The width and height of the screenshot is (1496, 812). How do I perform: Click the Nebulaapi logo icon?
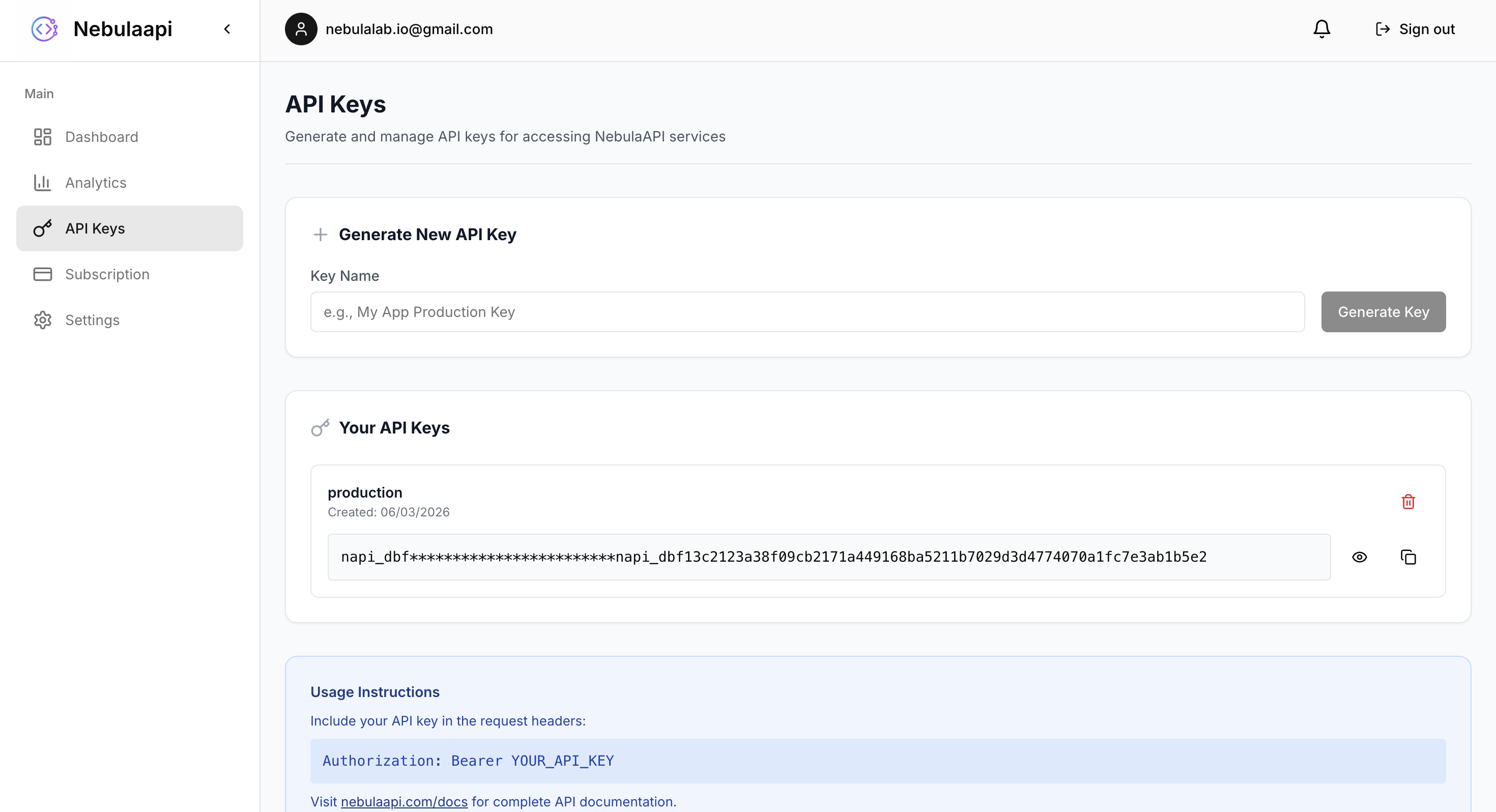44,29
